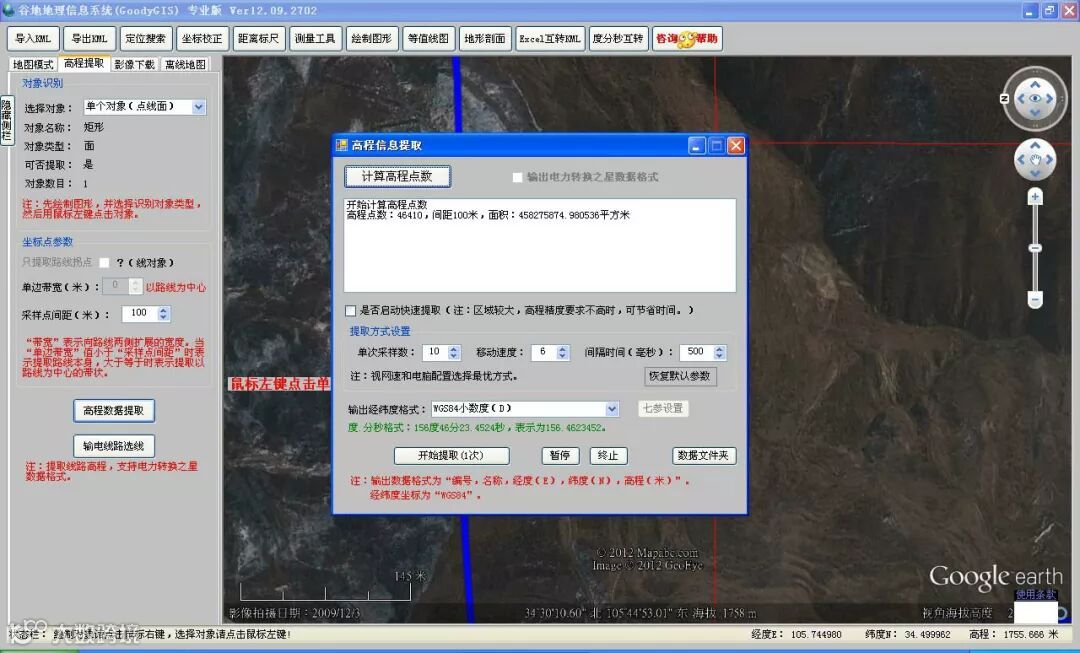Switch to the 地图模式 tab
1080x653 pixels.
pyautogui.click(x=33, y=64)
